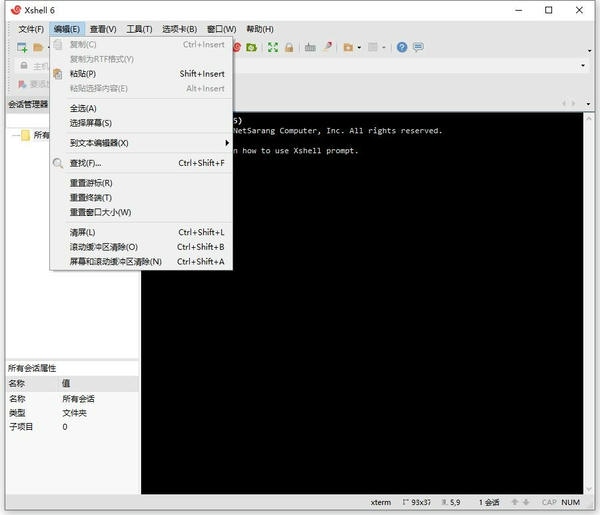Open the tab list dropdown arrow
Image resolution: width=600 pixels, height=515 pixels.
[x=588, y=104]
